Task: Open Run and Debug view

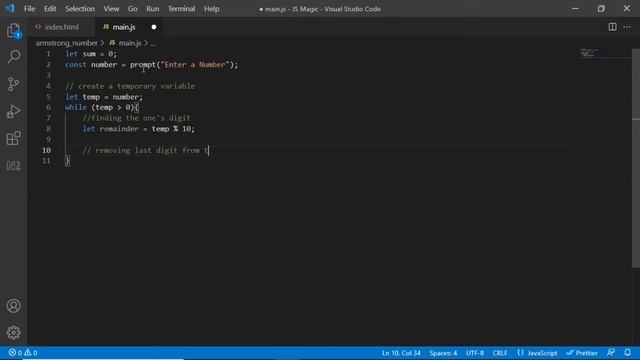Action: 13,111
